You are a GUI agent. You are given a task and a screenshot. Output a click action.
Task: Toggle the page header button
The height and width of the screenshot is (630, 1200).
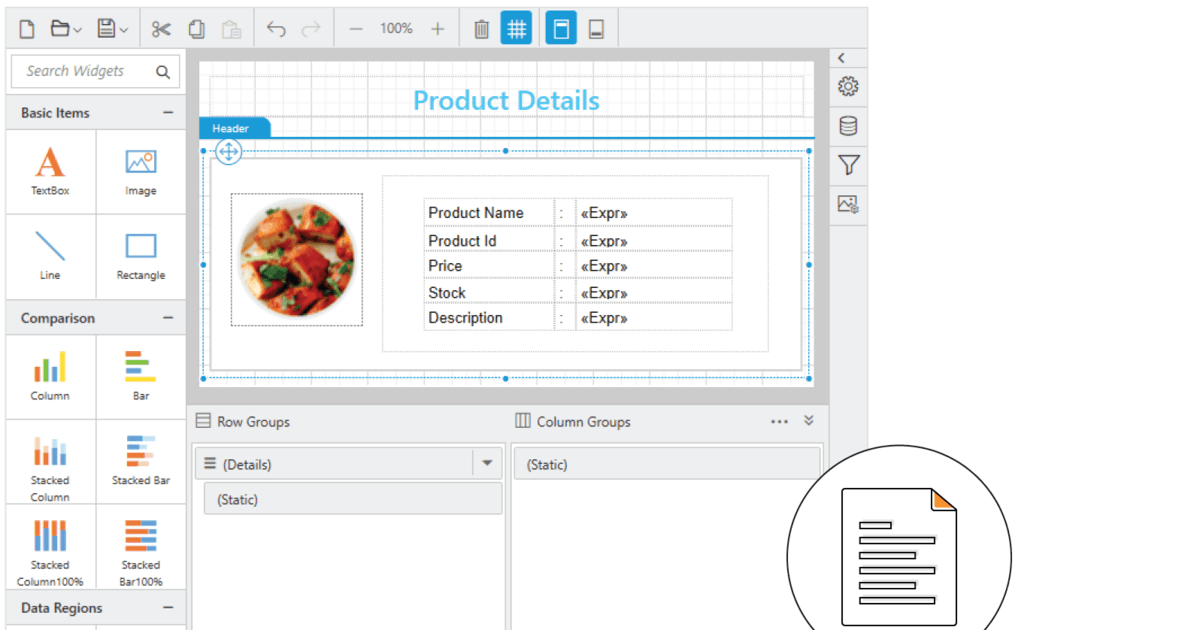point(561,29)
